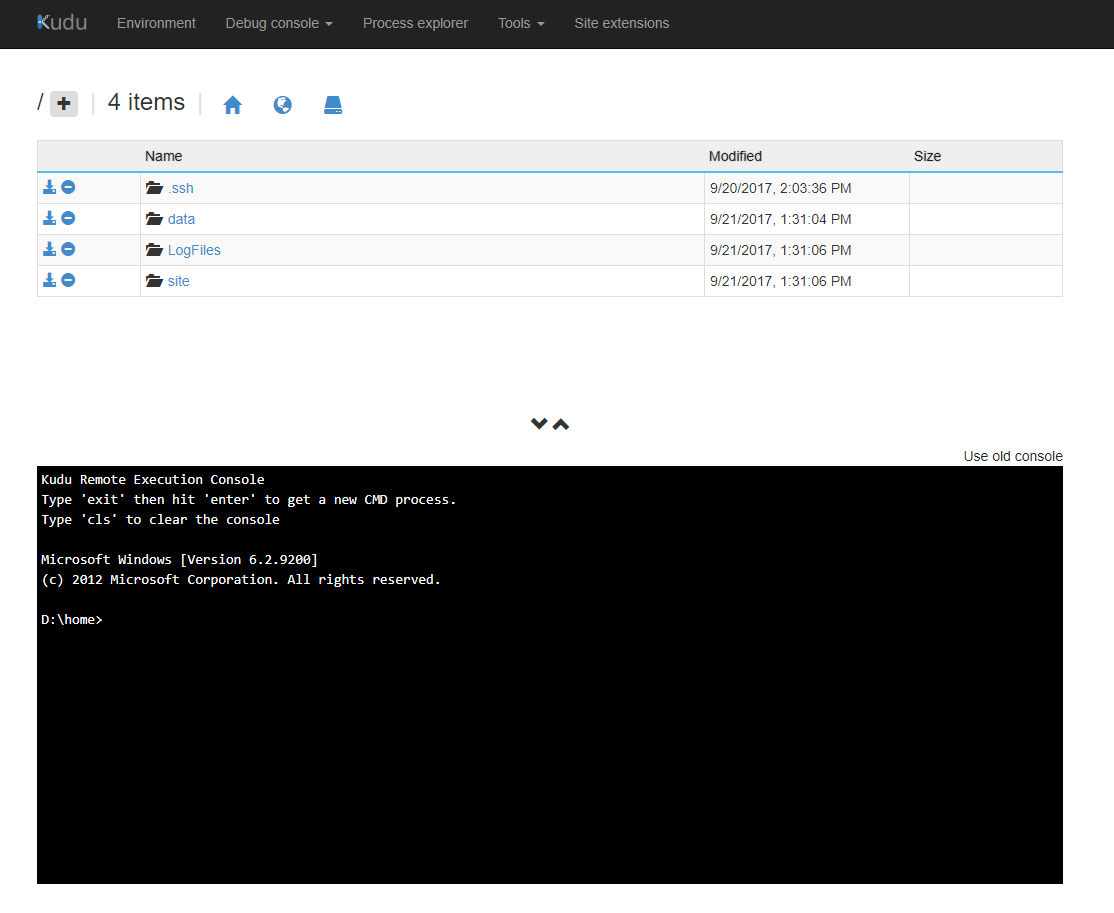Delete the site folder

(x=68, y=280)
